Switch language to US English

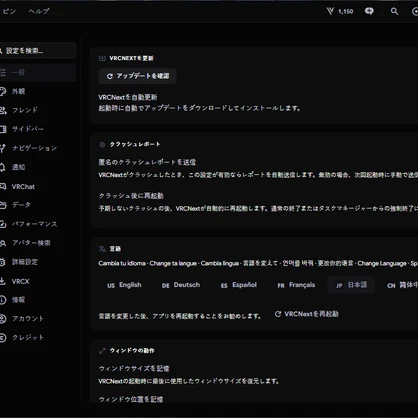coord(124,285)
